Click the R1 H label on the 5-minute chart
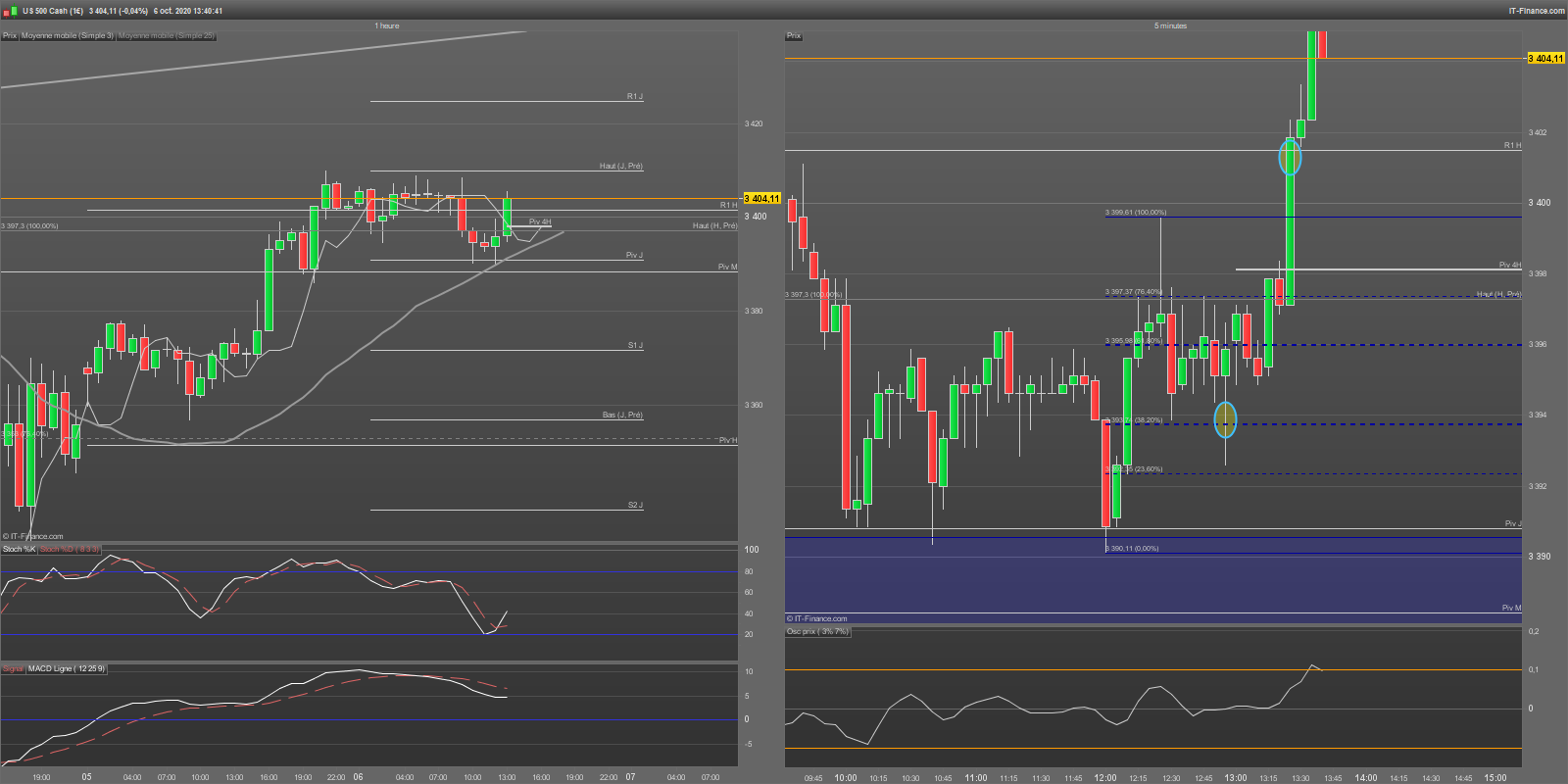The image size is (1568, 784). (x=1512, y=145)
